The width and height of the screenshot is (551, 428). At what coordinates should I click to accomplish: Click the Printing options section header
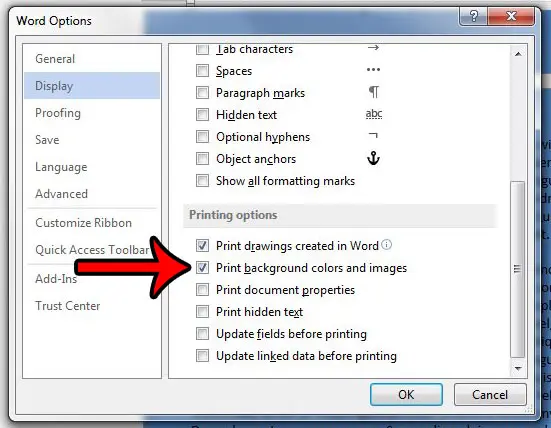point(340,215)
